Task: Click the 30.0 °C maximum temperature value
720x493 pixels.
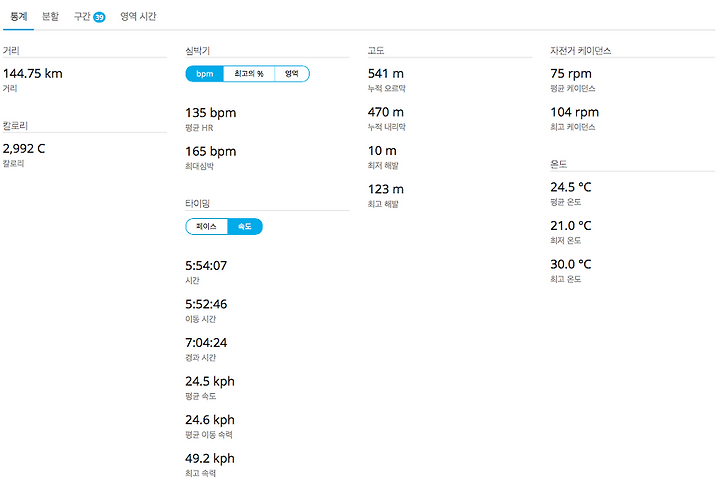Action: pyautogui.click(x=571, y=264)
